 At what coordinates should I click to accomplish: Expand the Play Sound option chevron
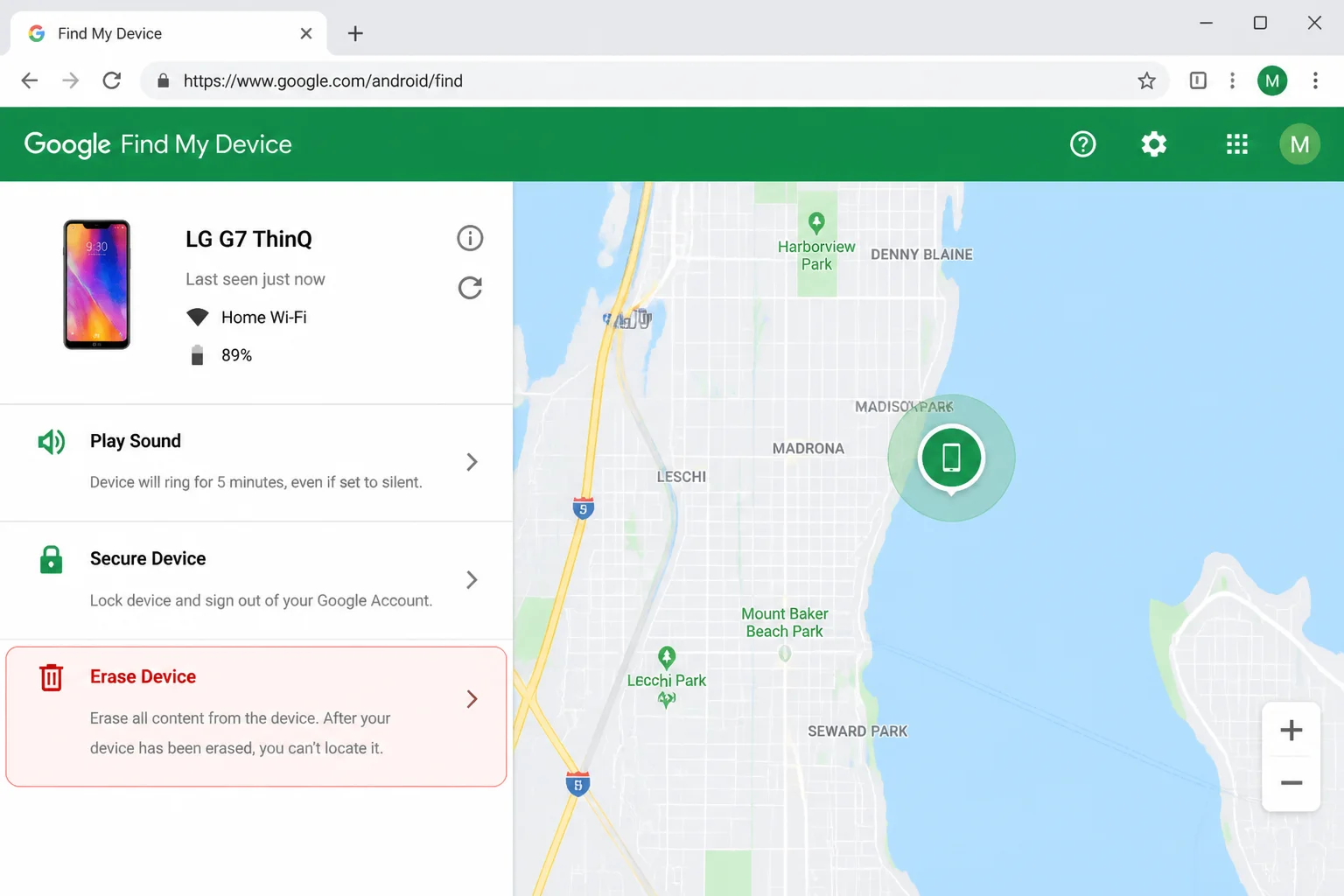[472, 462]
